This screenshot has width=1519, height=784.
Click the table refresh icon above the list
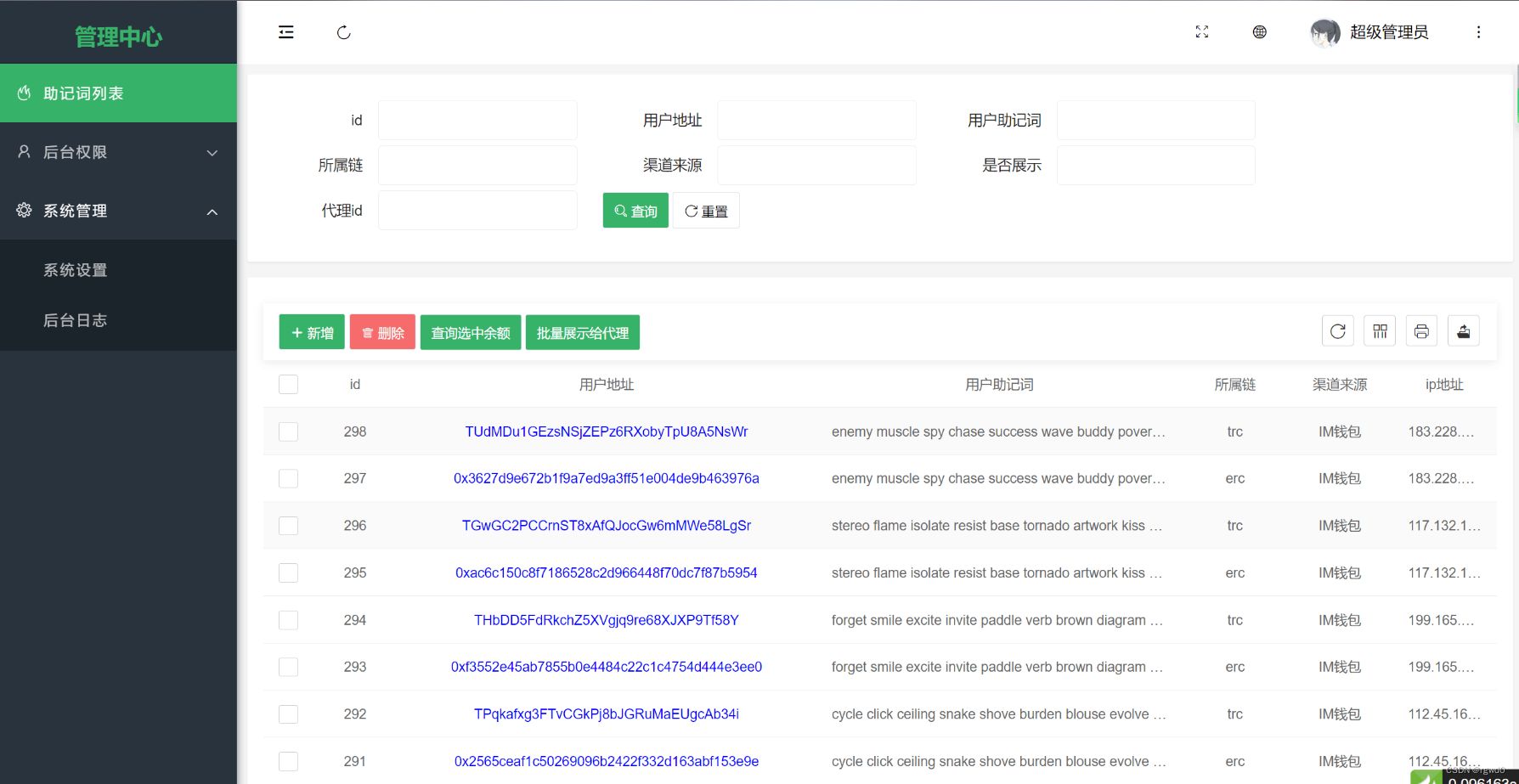pos(1337,330)
